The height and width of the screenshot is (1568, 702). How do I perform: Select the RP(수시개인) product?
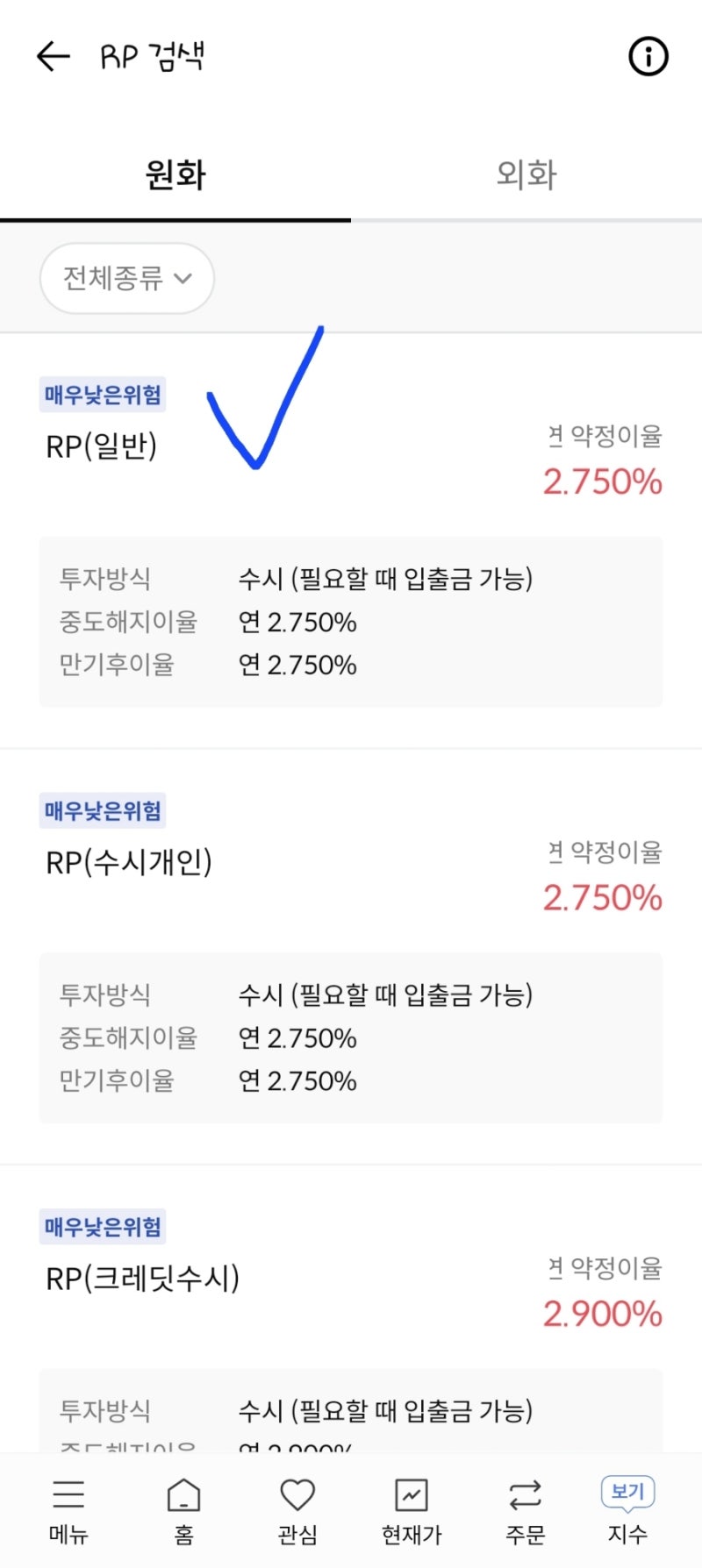click(129, 862)
